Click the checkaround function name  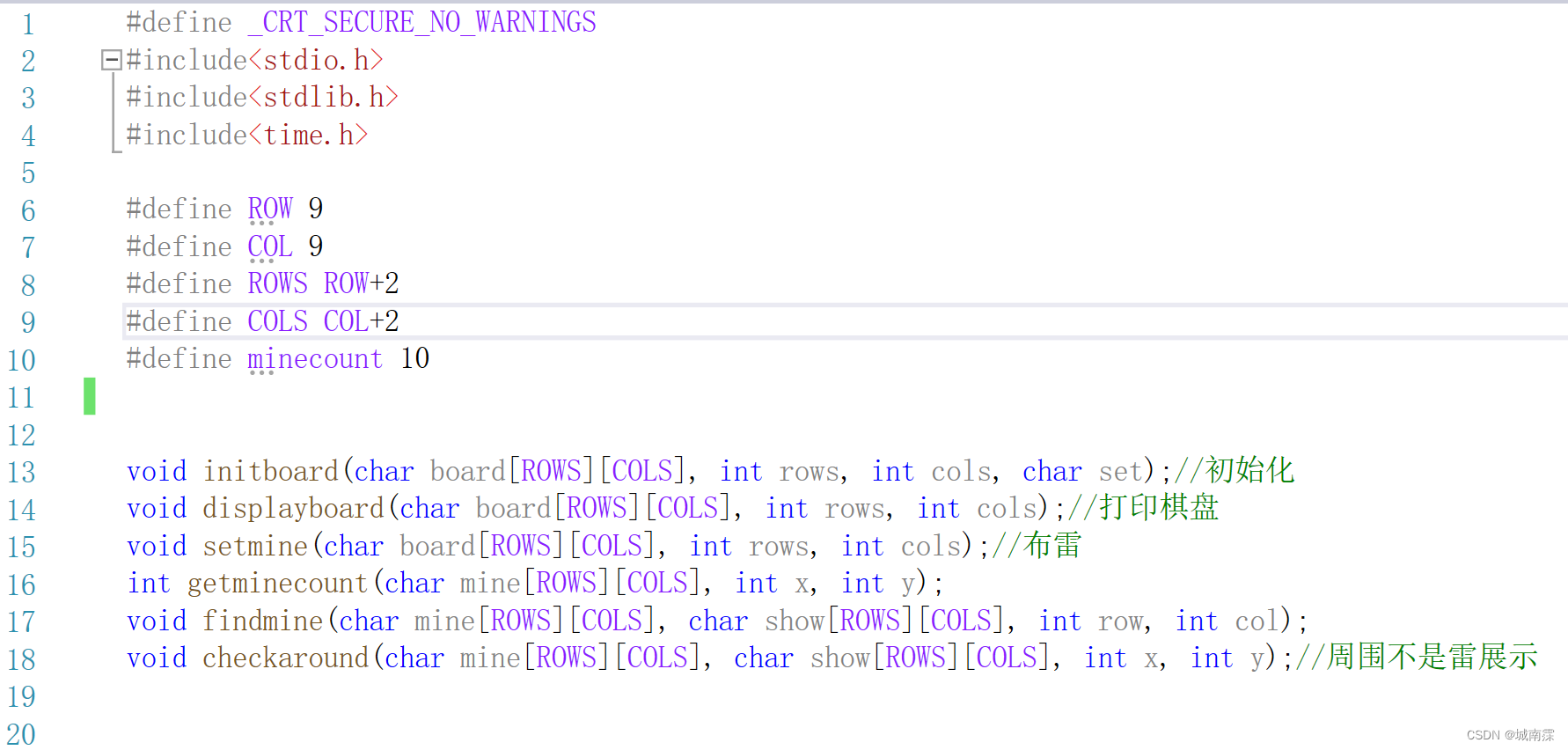click(x=286, y=658)
